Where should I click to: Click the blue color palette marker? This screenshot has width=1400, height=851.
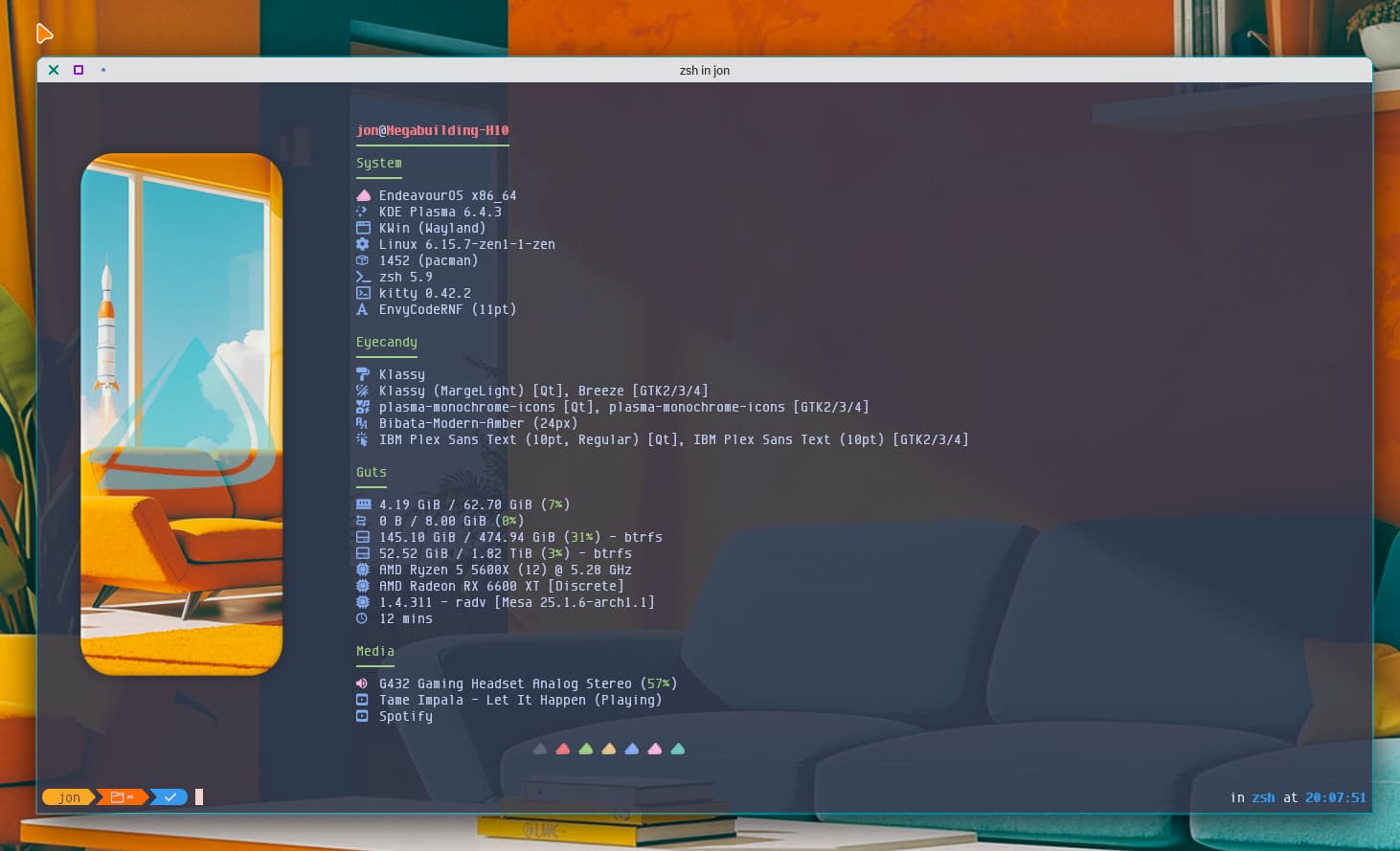click(632, 749)
